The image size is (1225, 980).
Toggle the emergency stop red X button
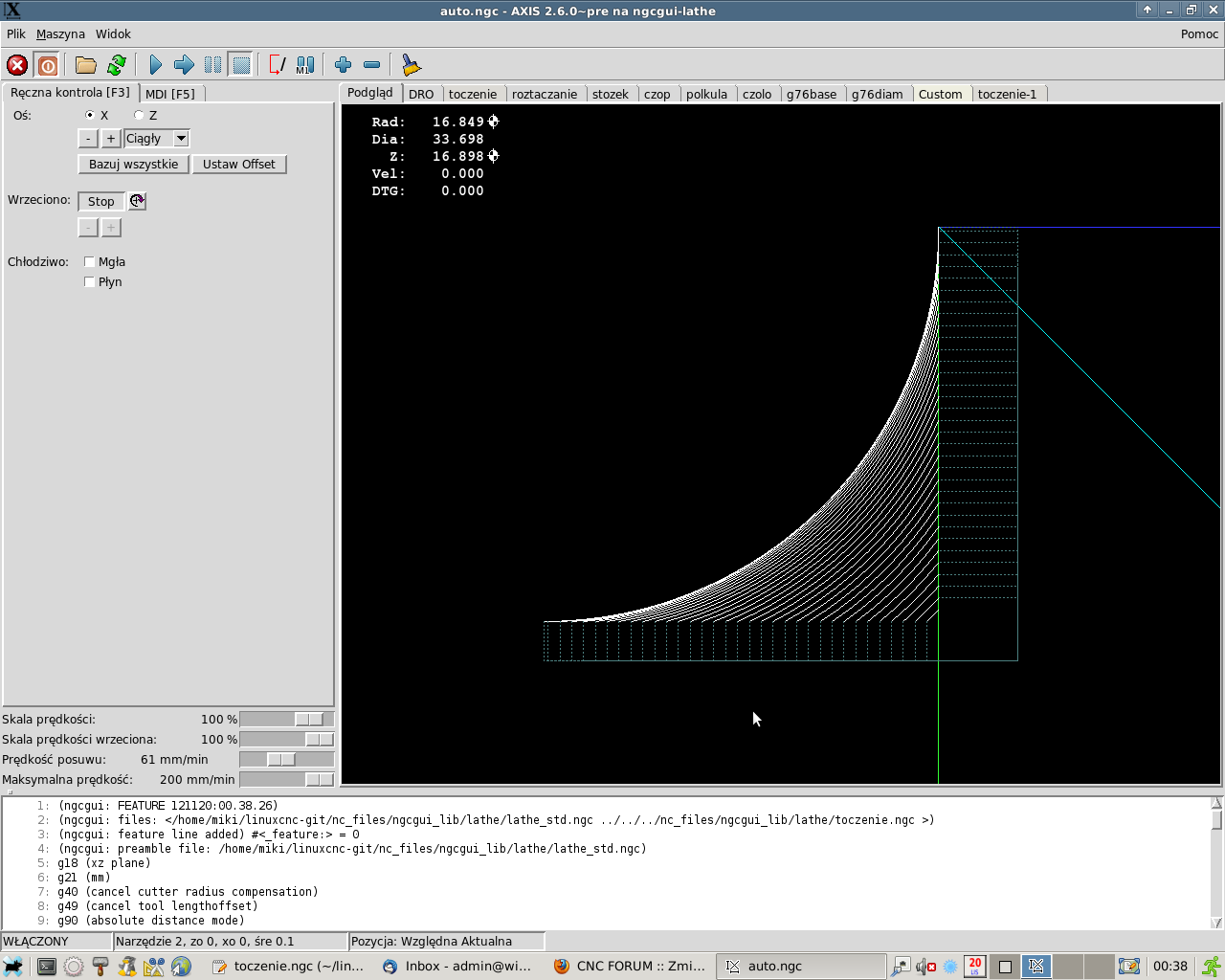click(x=17, y=65)
